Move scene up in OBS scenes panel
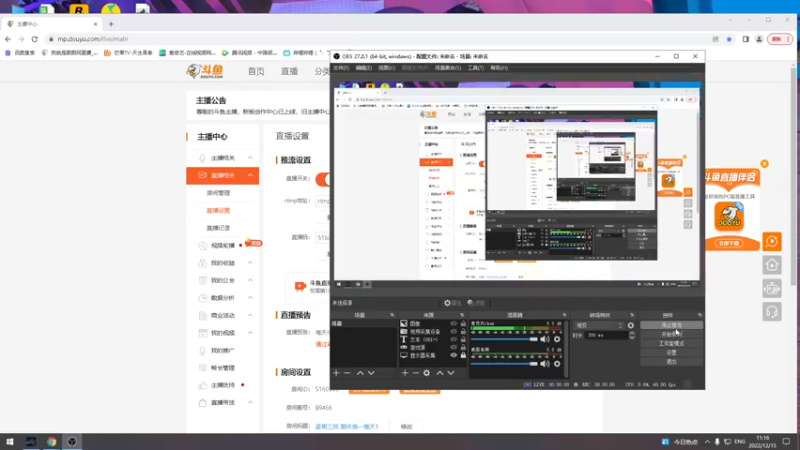 [360, 373]
